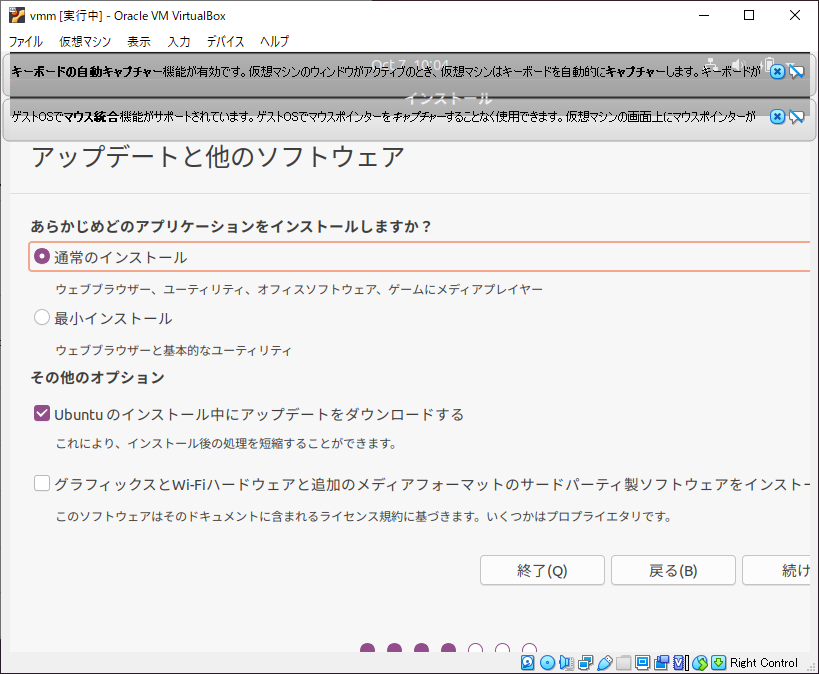819x674 pixels.
Task: Open the ファイル menu
Action: pyautogui.click(x=26, y=41)
